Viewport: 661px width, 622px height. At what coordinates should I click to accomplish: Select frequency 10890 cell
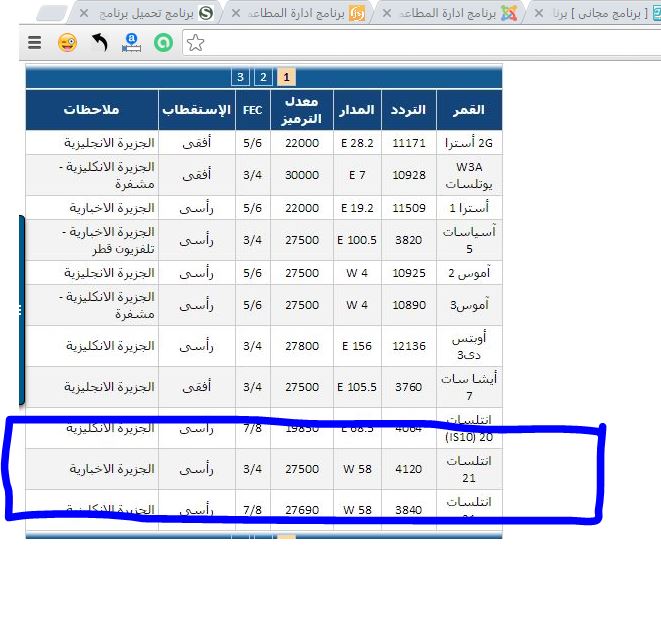tap(408, 305)
